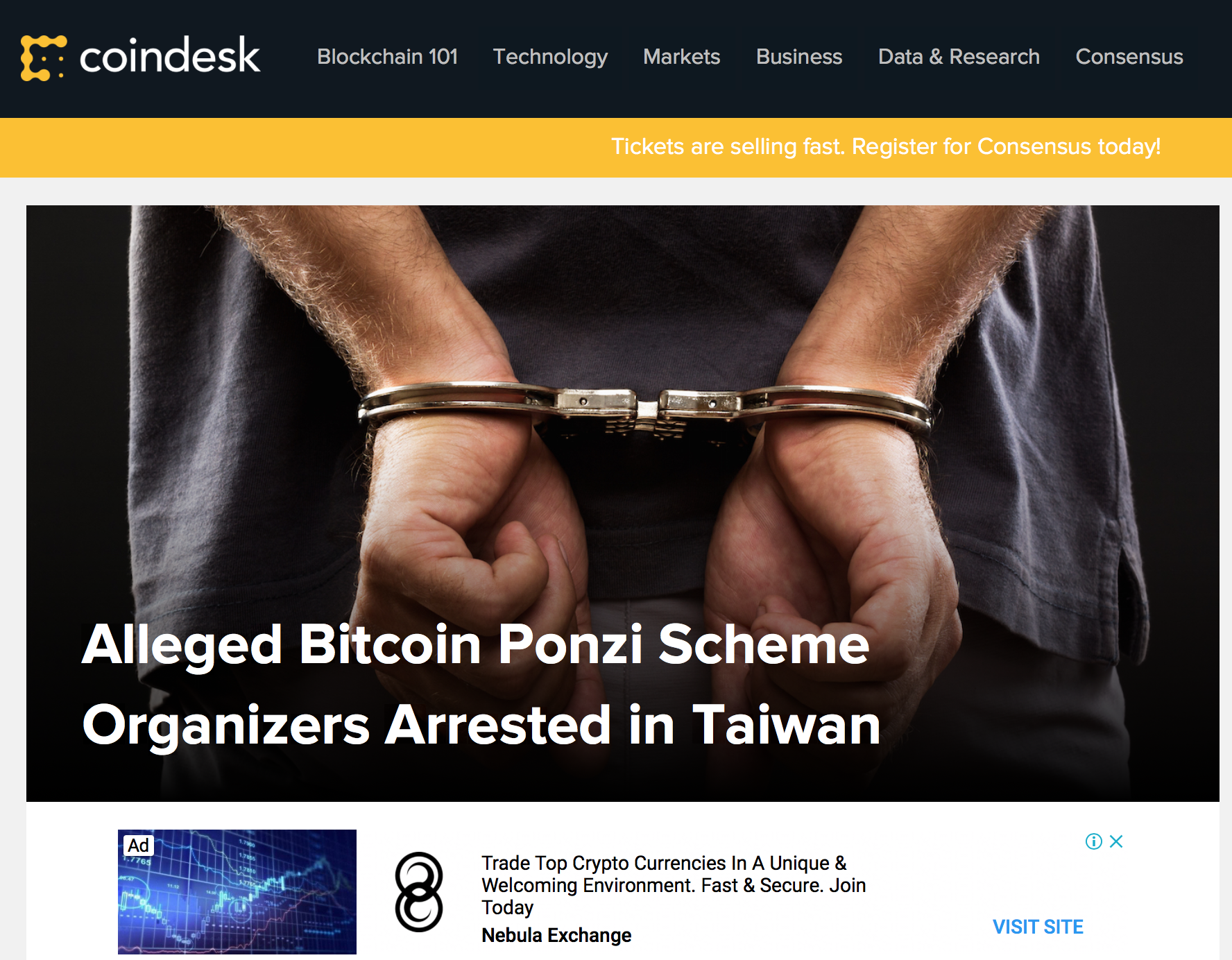
Task: Open the Blockchain 101 menu
Action: pos(387,57)
